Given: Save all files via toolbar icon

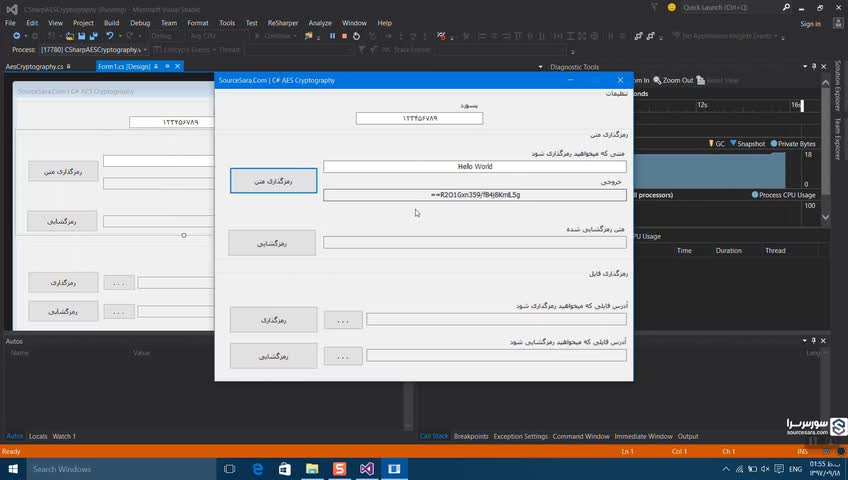Looking at the screenshot, I should tap(93, 36).
